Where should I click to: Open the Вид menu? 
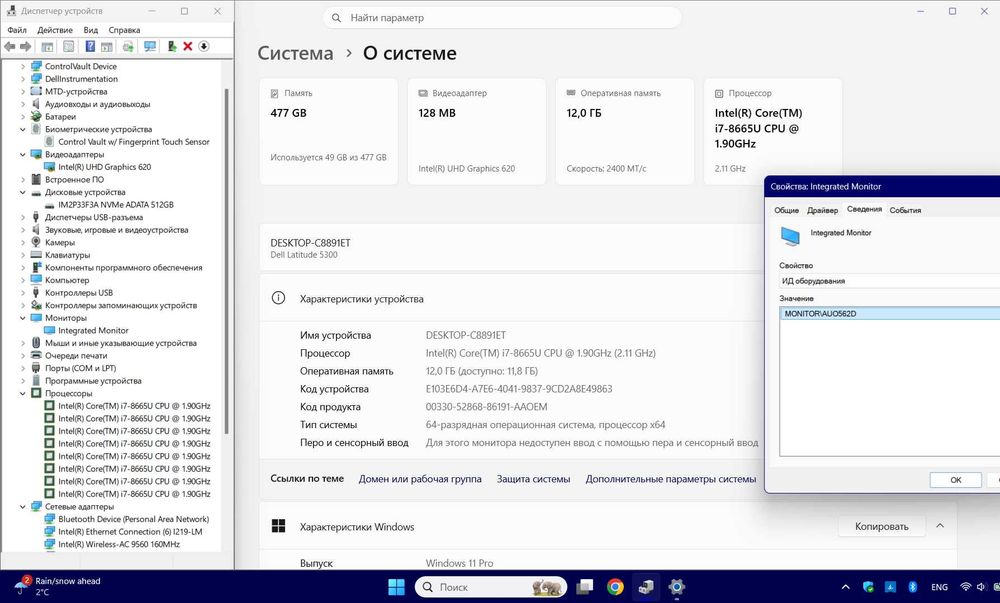(91, 30)
